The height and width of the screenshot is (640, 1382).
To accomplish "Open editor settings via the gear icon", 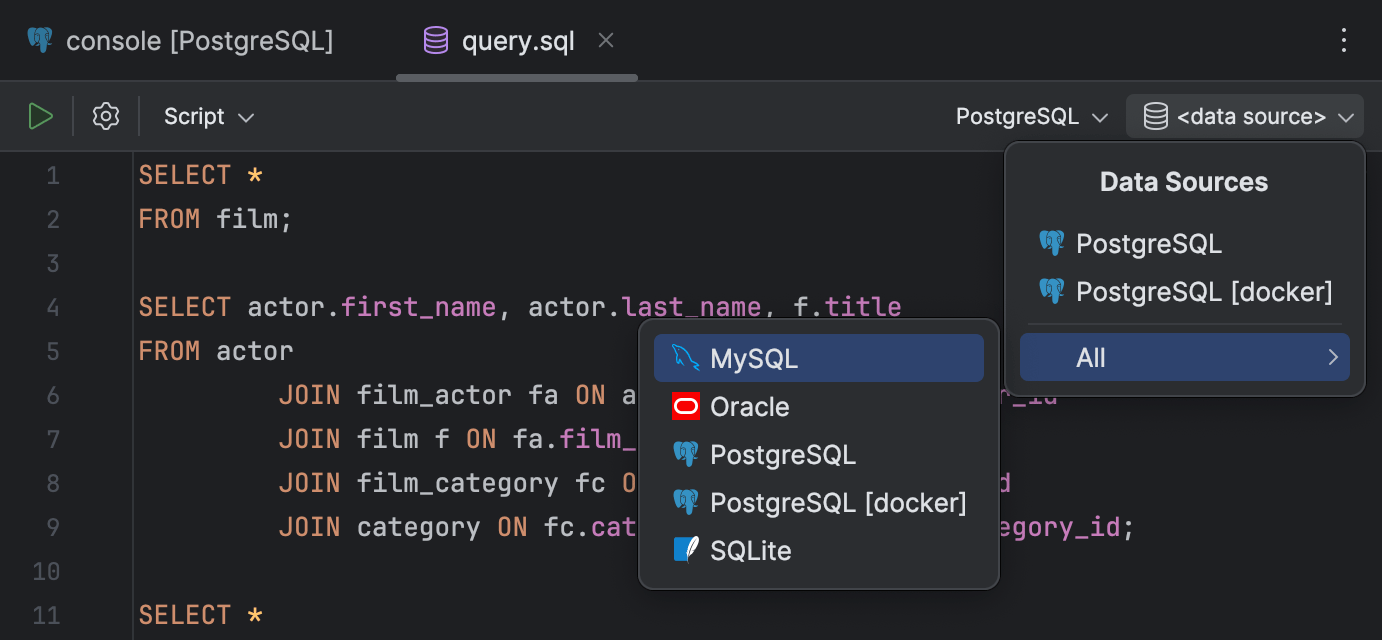I will (x=105, y=115).
